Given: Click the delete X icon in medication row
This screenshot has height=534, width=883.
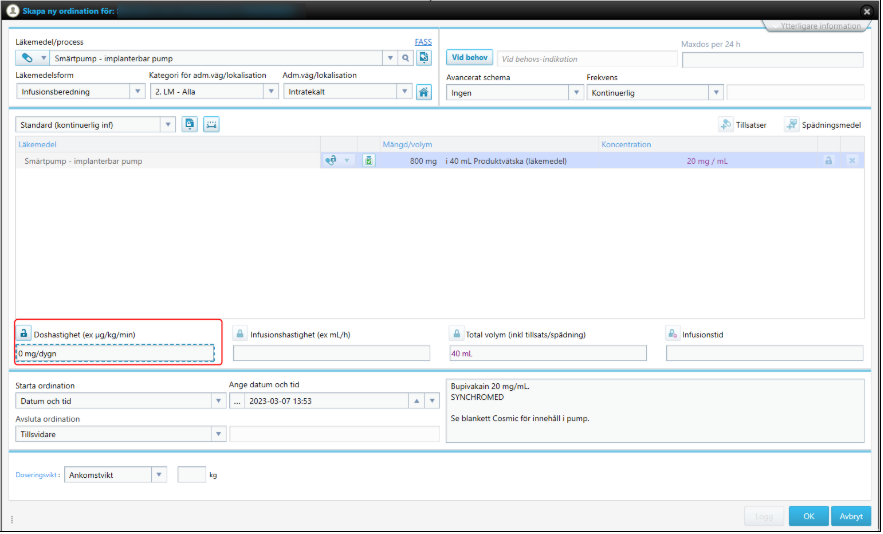Looking at the screenshot, I should (852, 161).
